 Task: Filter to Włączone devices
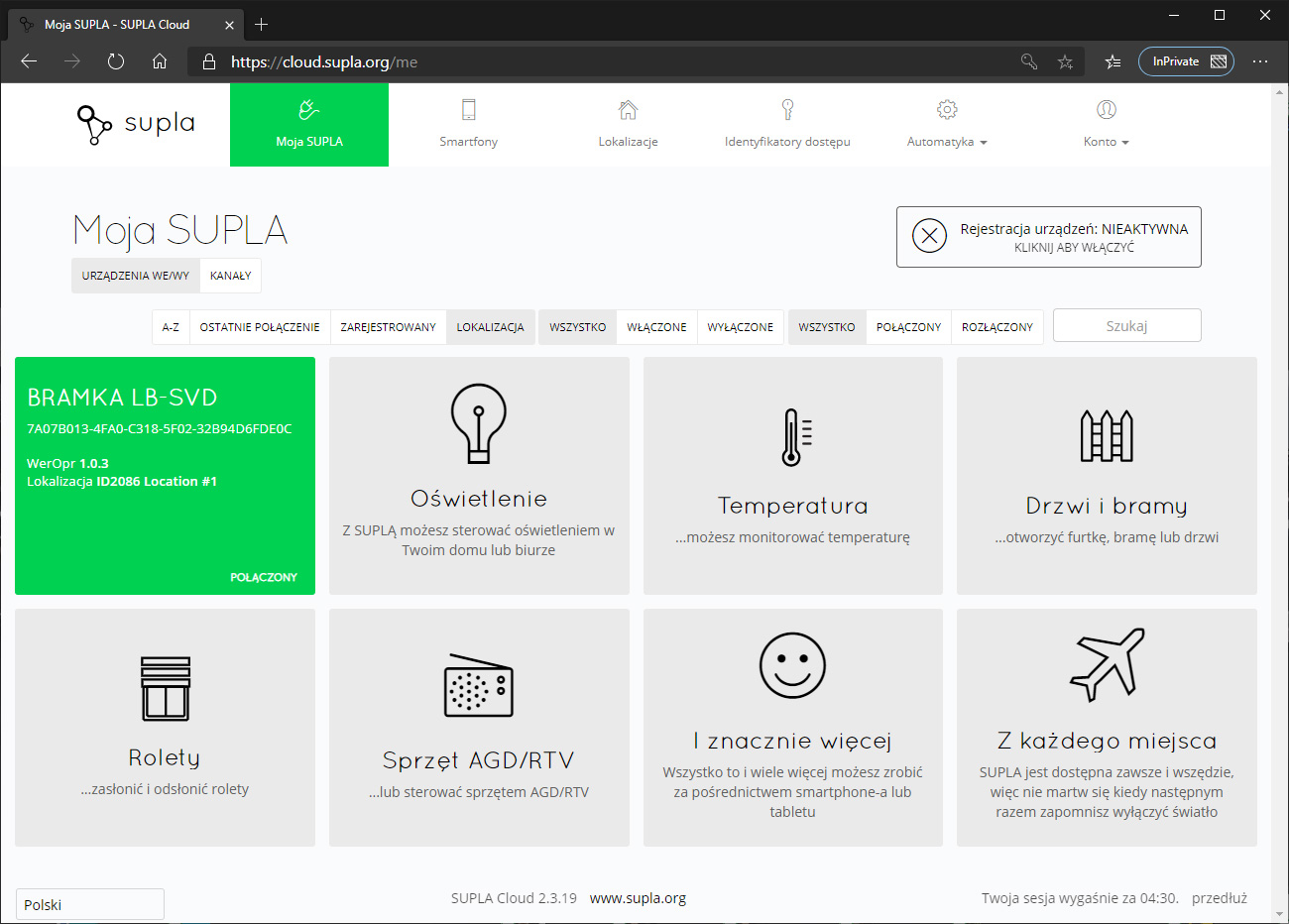tap(656, 327)
